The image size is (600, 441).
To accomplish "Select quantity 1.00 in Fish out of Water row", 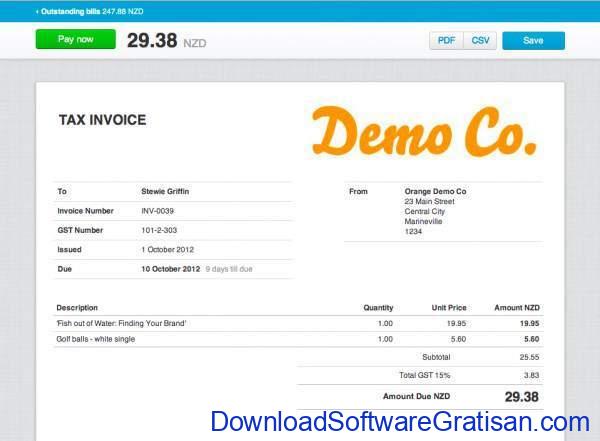I will tap(385, 323).
